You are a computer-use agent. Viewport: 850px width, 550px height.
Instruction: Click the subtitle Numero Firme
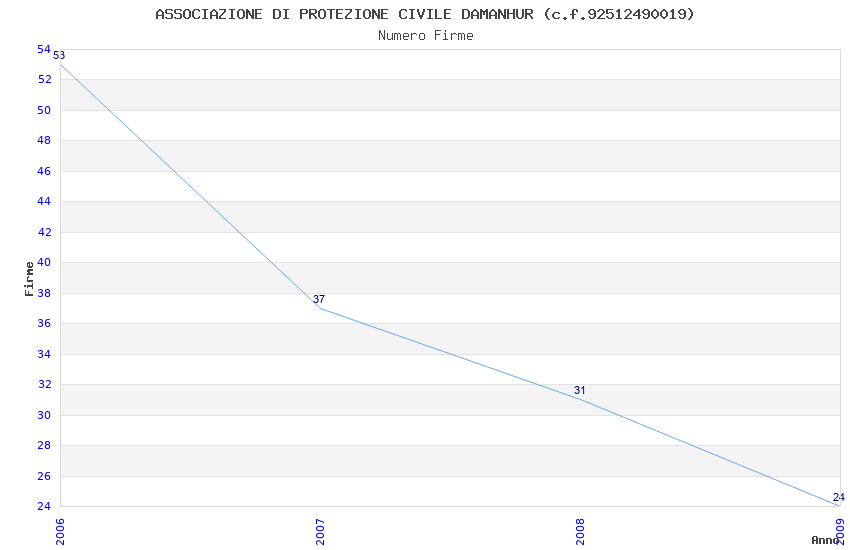(x=426, y=36)
